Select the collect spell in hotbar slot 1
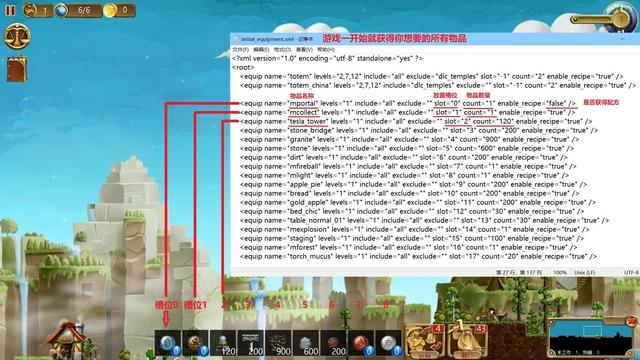The width and height of the screenshot is (640, 360). click(x=196, y=343)
